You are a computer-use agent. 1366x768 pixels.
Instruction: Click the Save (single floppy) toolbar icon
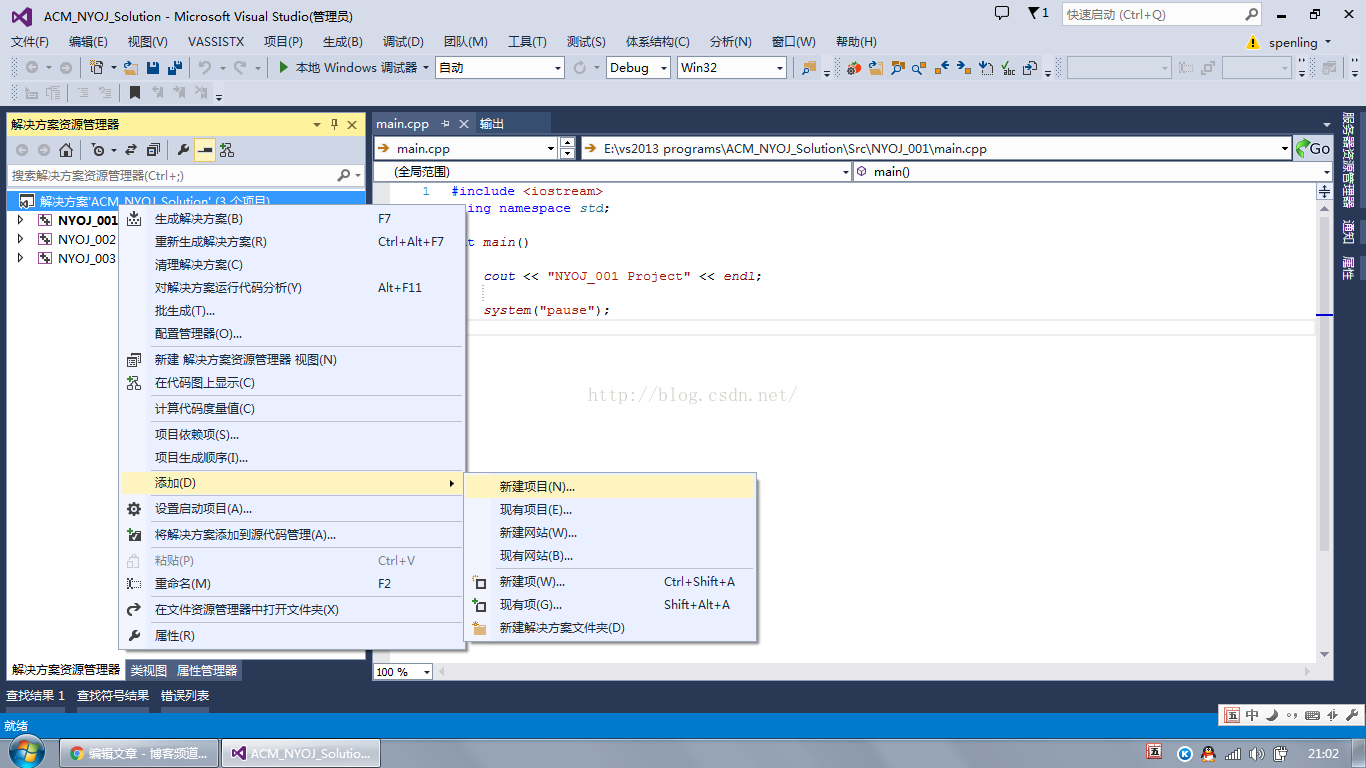coord(153,68)
